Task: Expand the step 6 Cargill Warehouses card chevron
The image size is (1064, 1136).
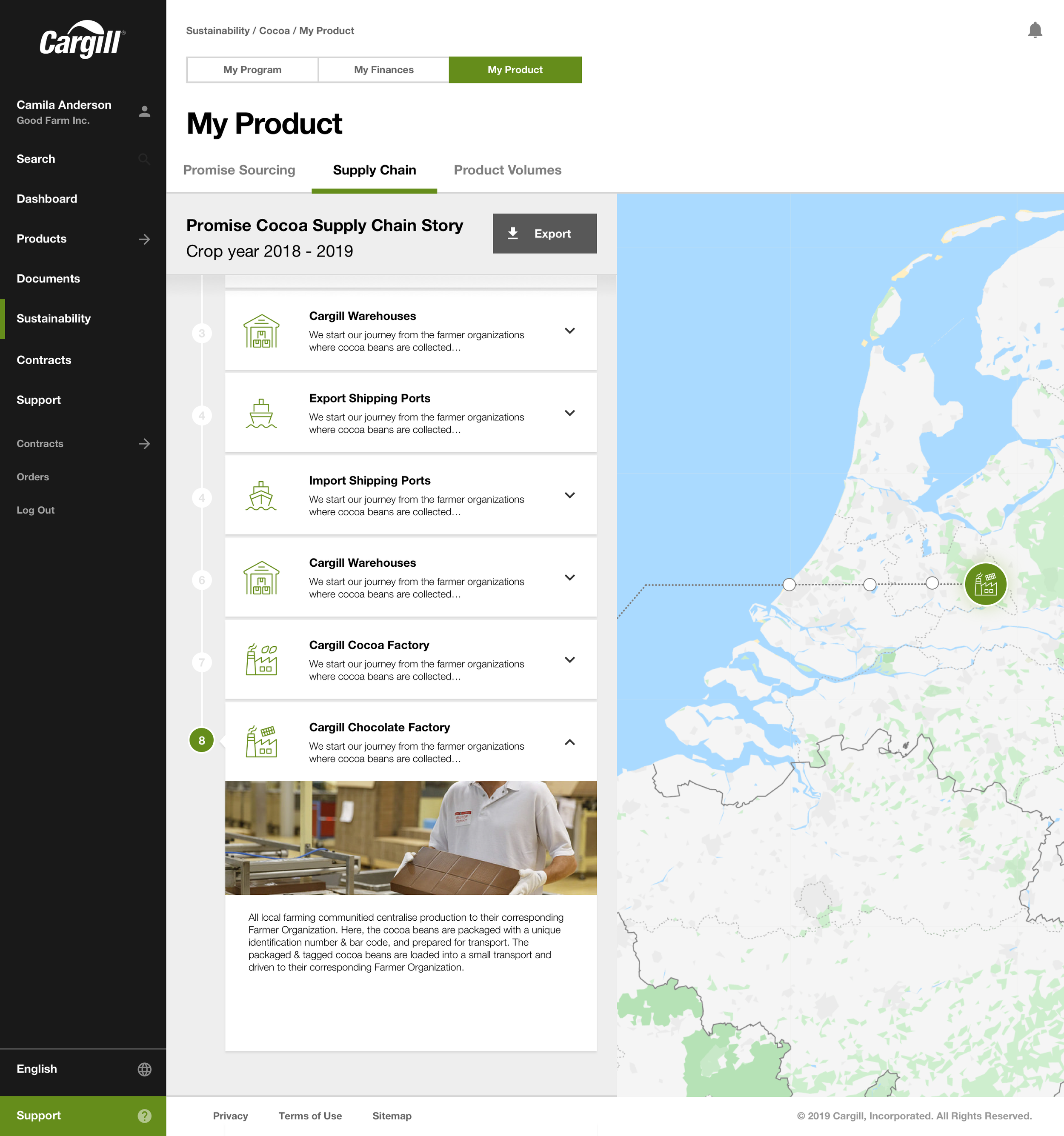Action: [569, 578]
